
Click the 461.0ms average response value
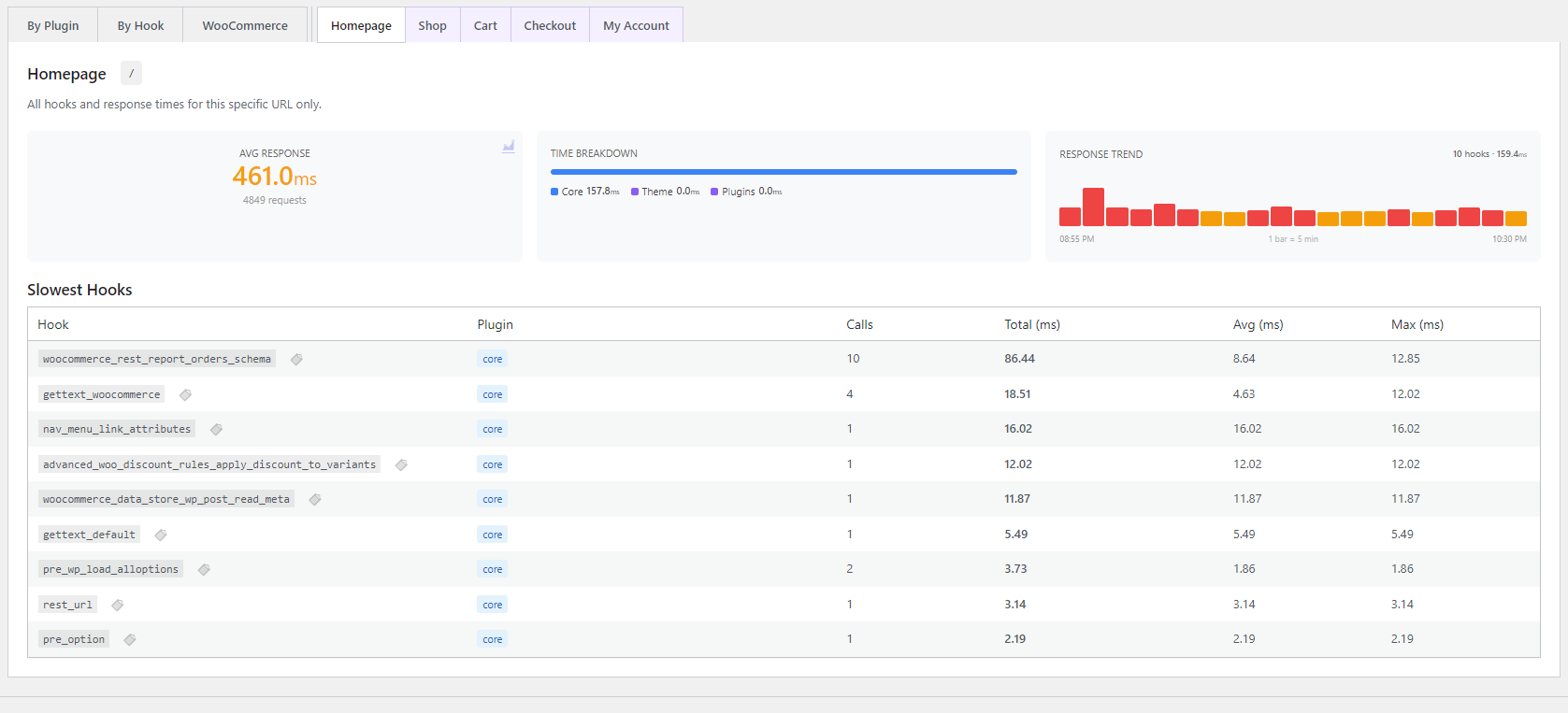coord(275,176)
